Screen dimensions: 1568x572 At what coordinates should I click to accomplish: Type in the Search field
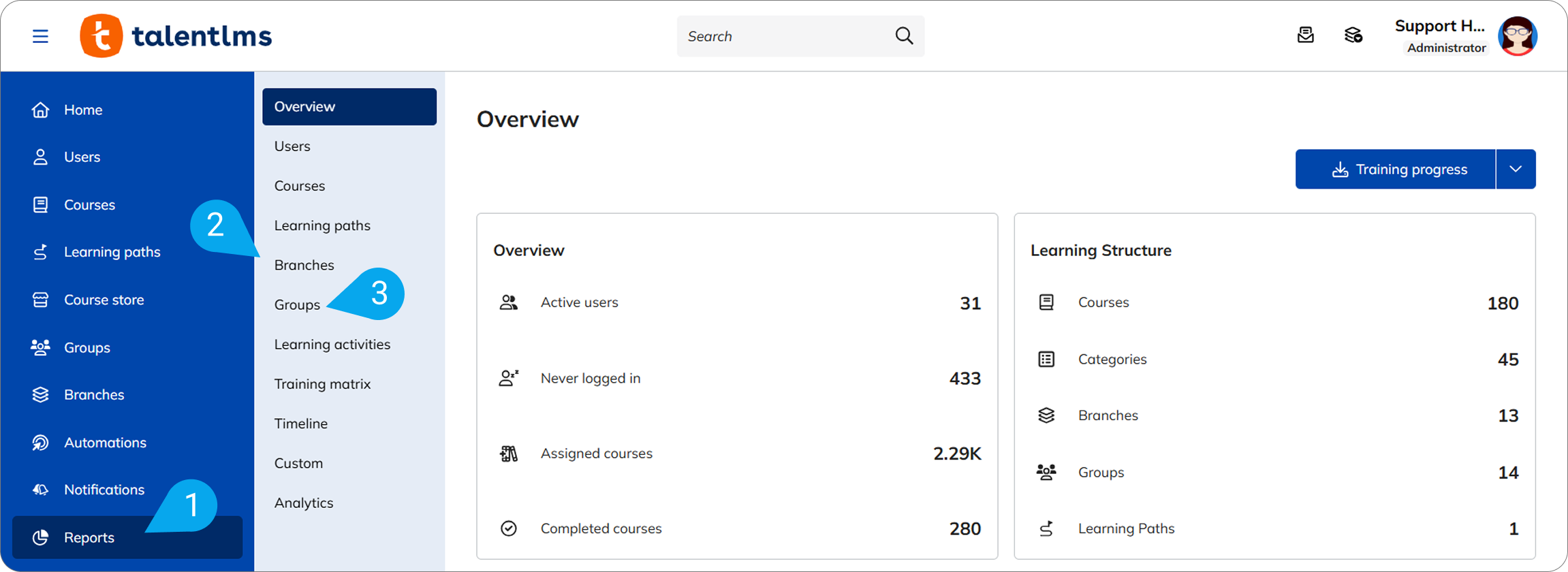(x=783, y=36)
